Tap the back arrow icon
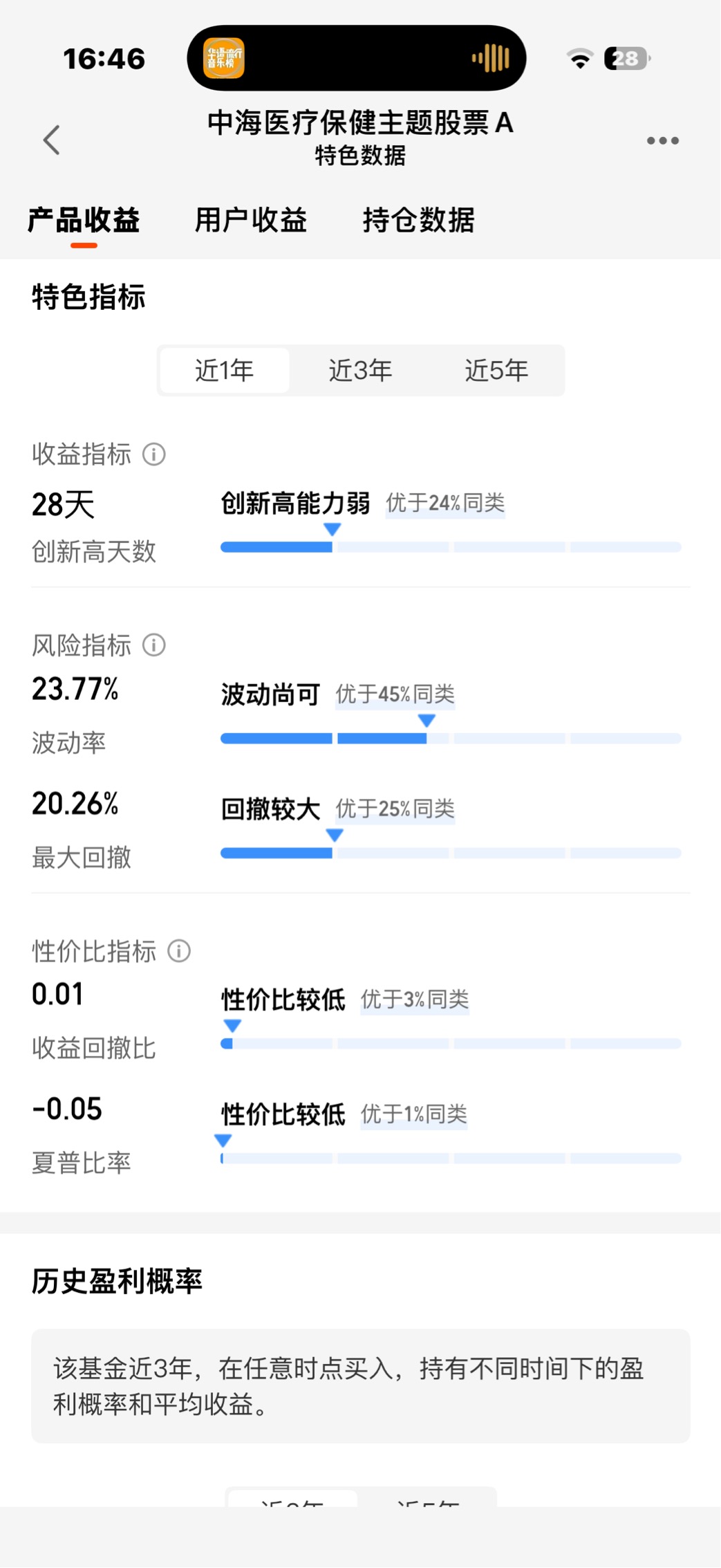The height and width of the screenshot is (1568, 721). [x=52, y=140]
